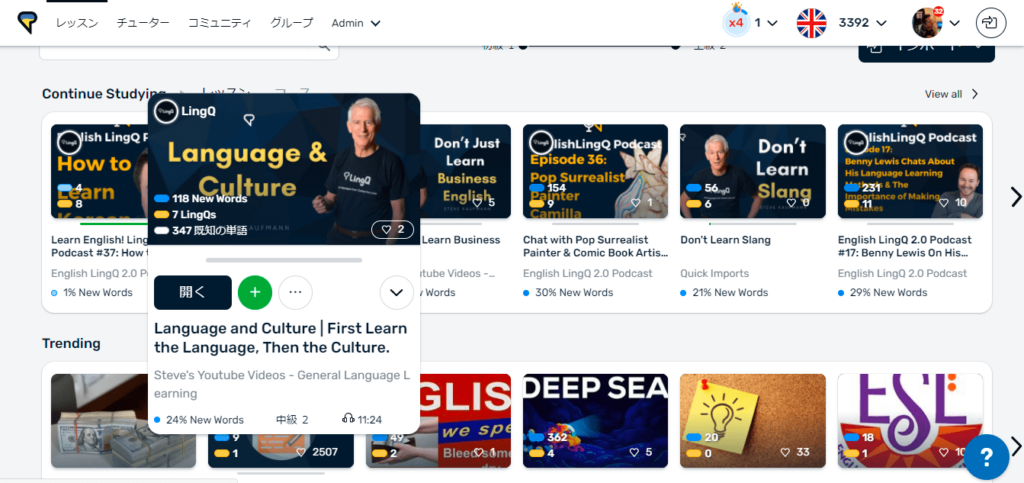Open the レッスン menu item
The width and height of the screenshot is (1024, 483).
(x=77, y=23)
